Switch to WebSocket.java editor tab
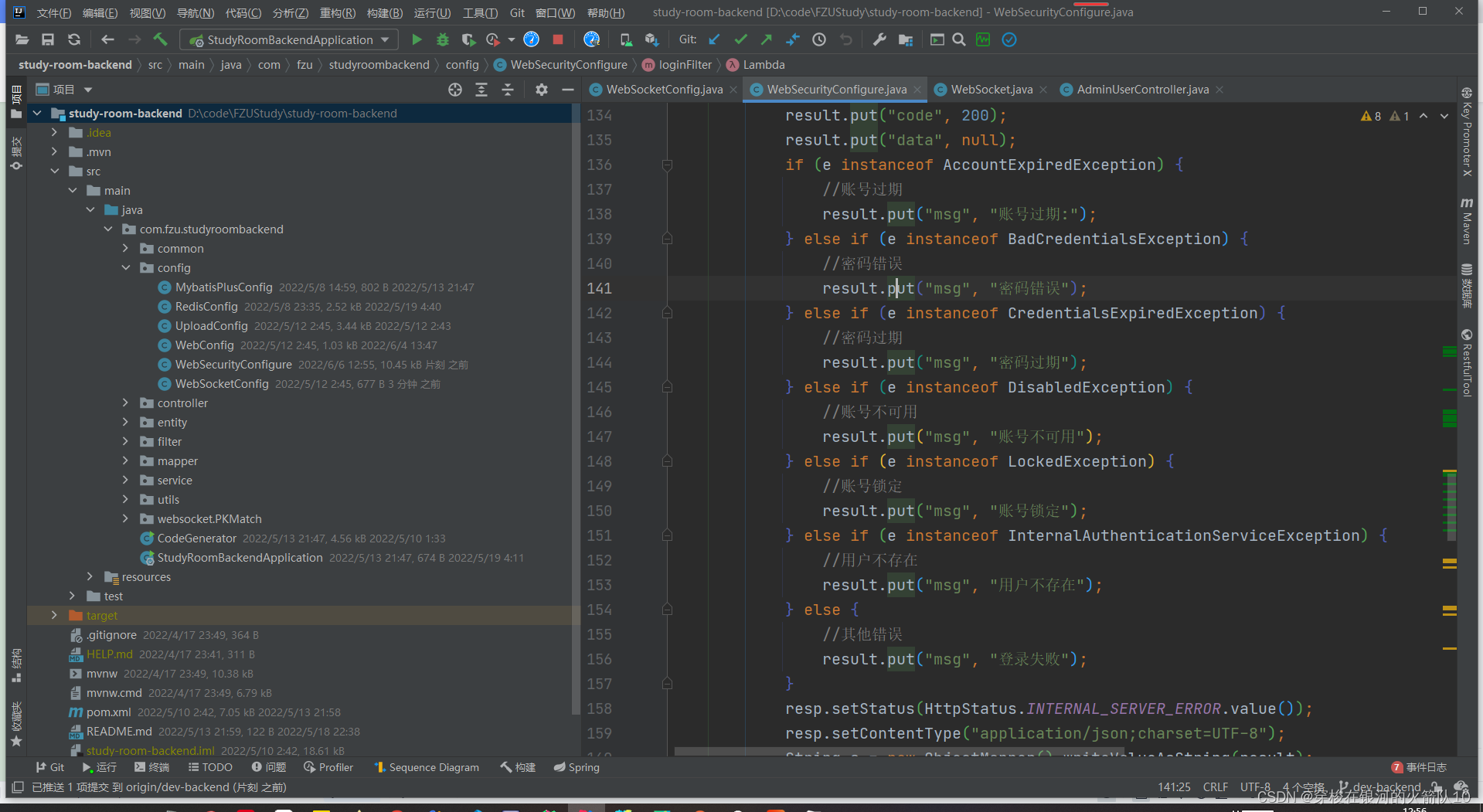Viewport: 1483px width, 812px height. (x=992, y=90)
